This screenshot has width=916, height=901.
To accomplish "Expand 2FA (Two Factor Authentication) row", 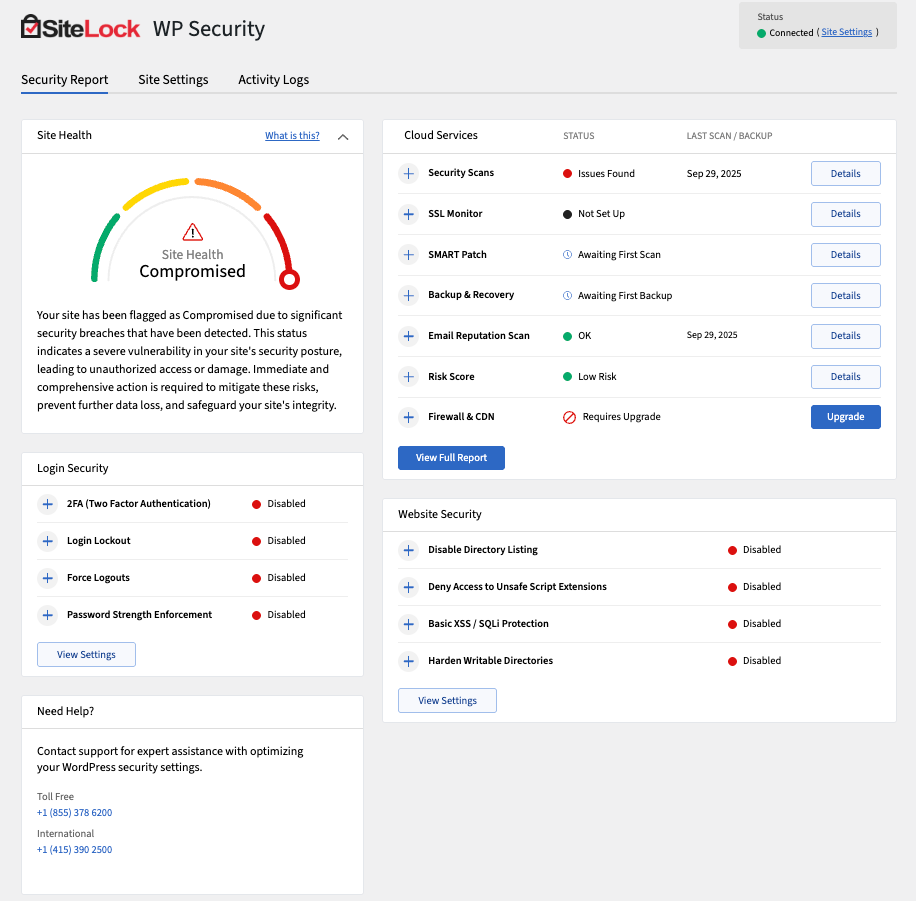I will click(x=47, y=504).
